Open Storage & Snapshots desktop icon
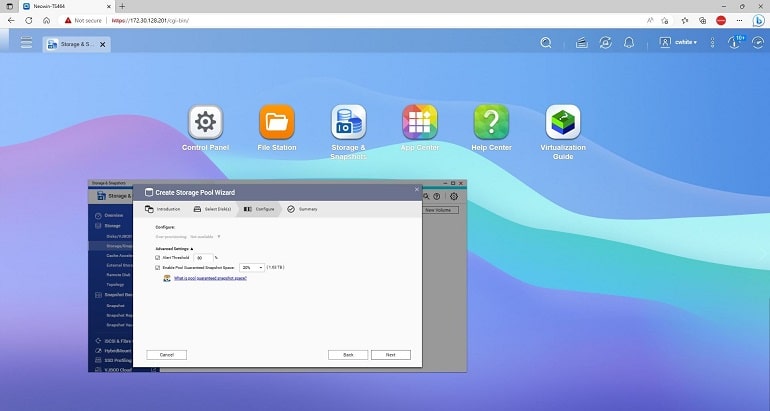770x411 pixels. point(349,122)
